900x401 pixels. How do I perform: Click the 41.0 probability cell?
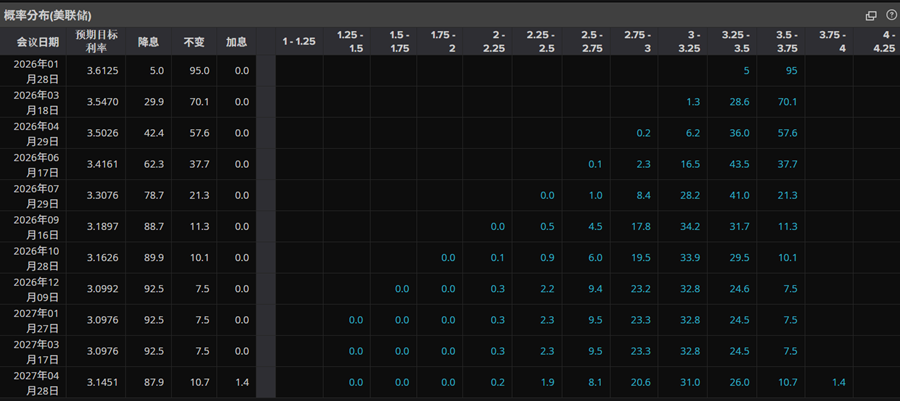tap(740, 195)
